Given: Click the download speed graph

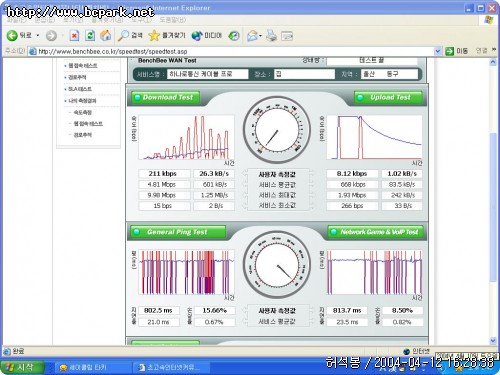Looking at the screenshot, I should pyautogui.click(x=186, y=137).
